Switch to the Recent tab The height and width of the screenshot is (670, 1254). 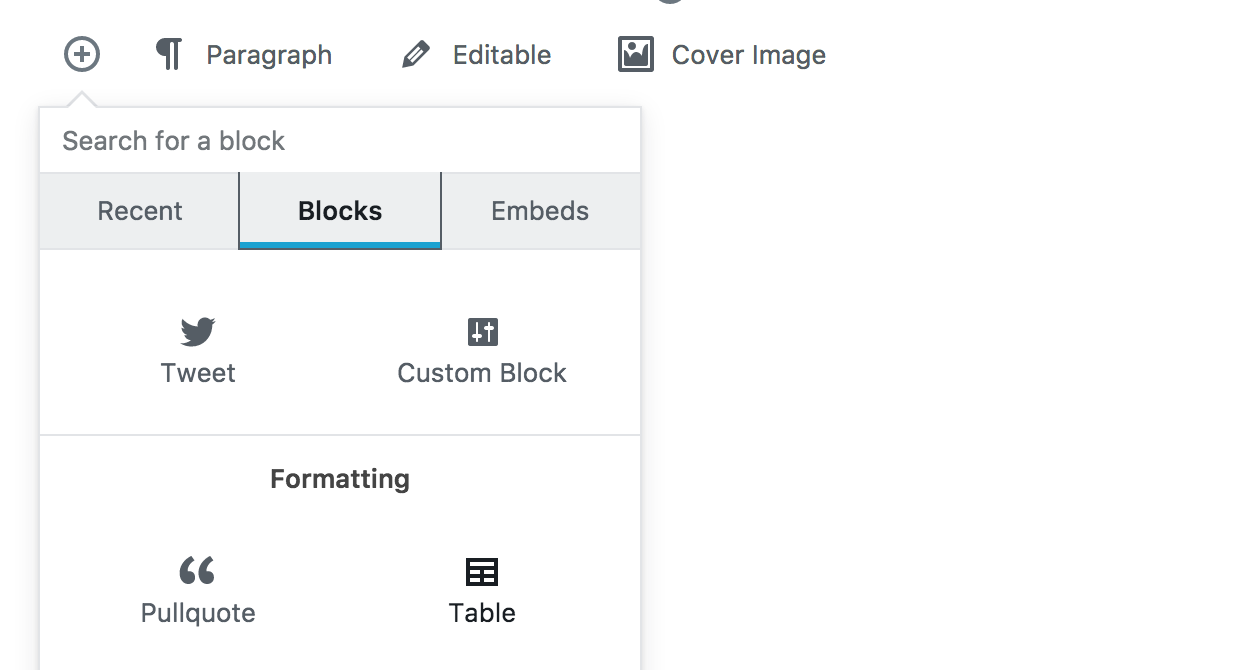pyautogui.click(x=139, y=211)
